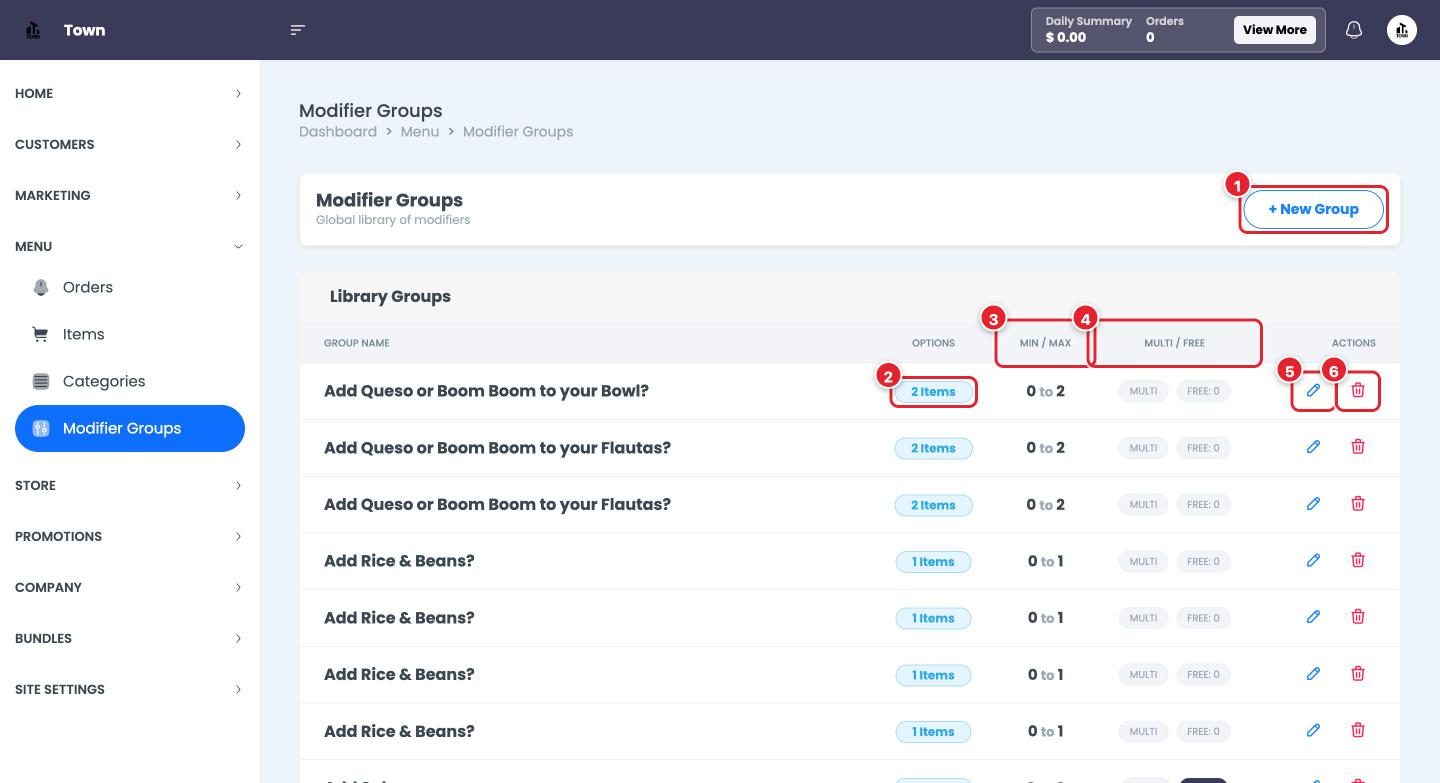Click the MULTI tag in the Bowl row
This screenshot has height=783, width=1440.
pos(1143,391)
